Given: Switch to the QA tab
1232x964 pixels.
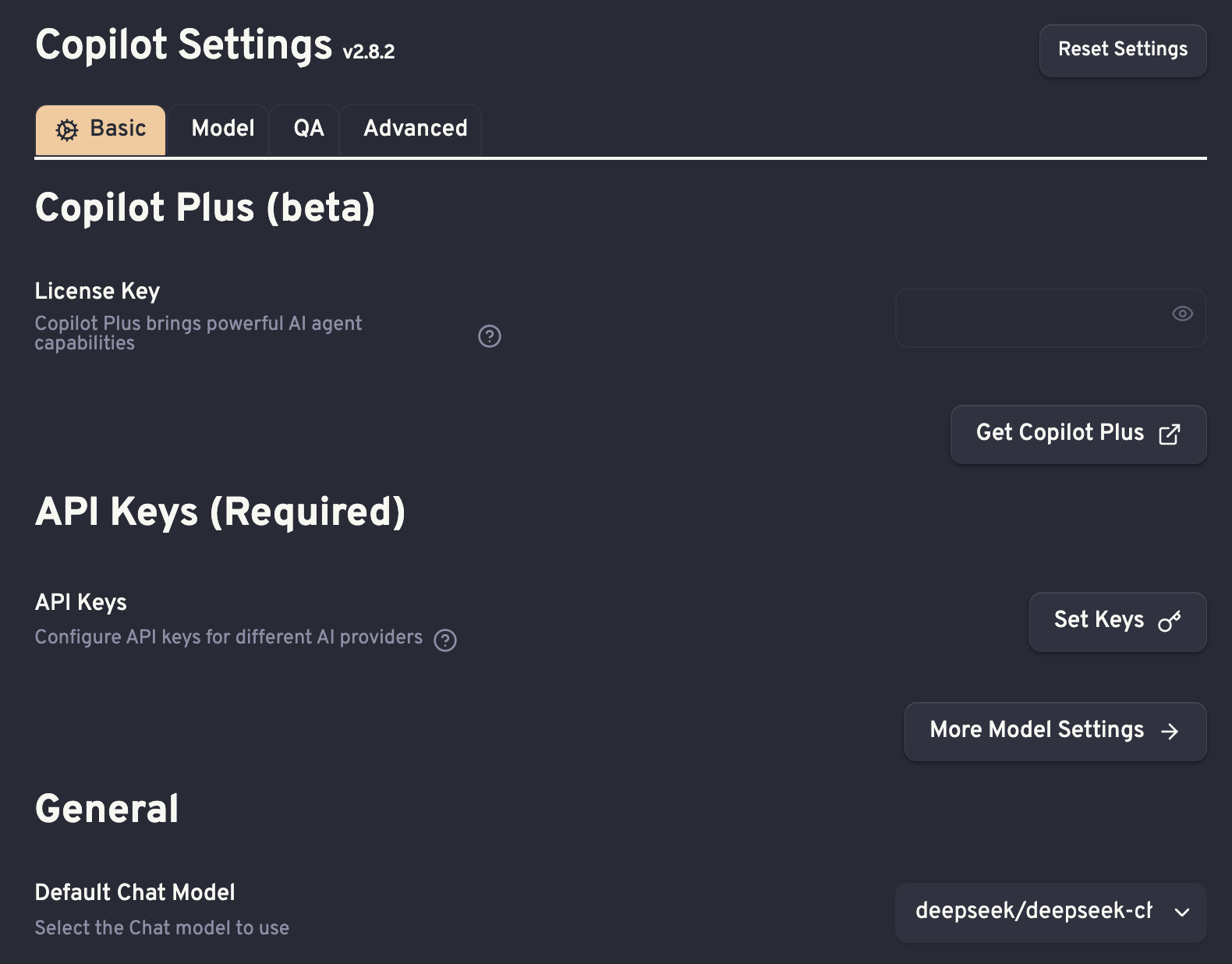Looking at the screenshot, I should [x=309, y=129].
